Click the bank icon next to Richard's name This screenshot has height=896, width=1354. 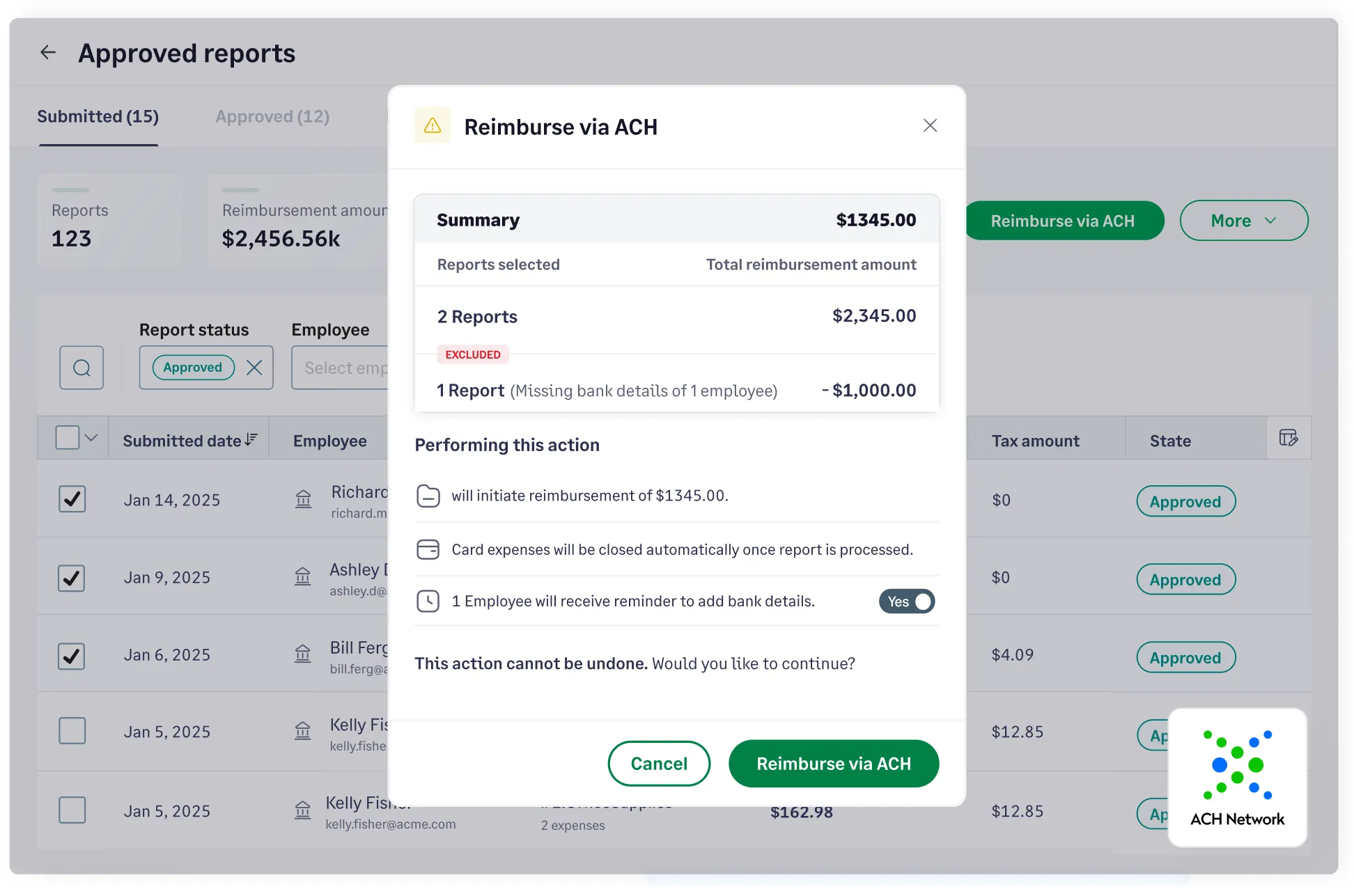(302, 499)
